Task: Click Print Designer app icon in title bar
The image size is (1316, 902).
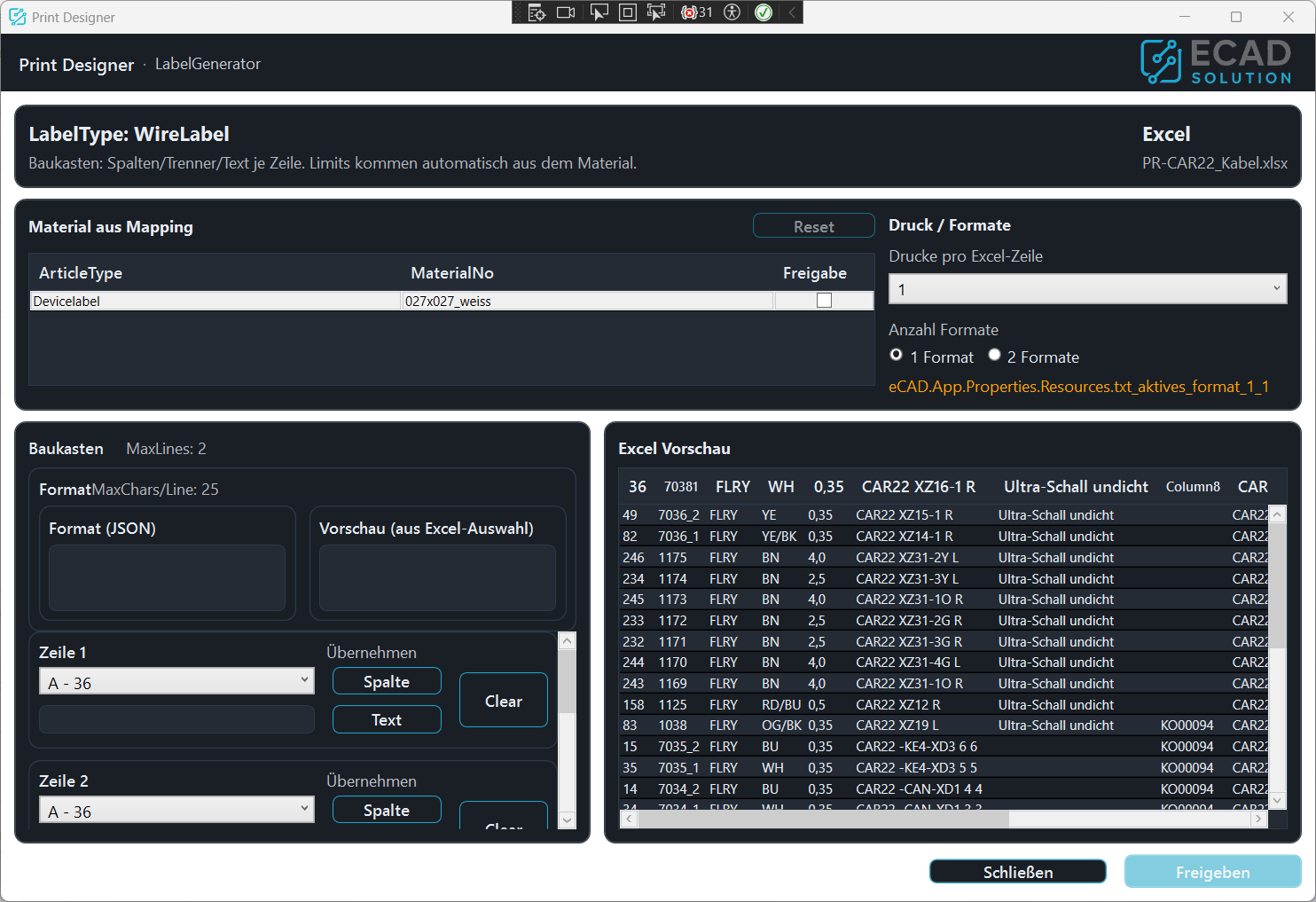Action: [17, 17]
